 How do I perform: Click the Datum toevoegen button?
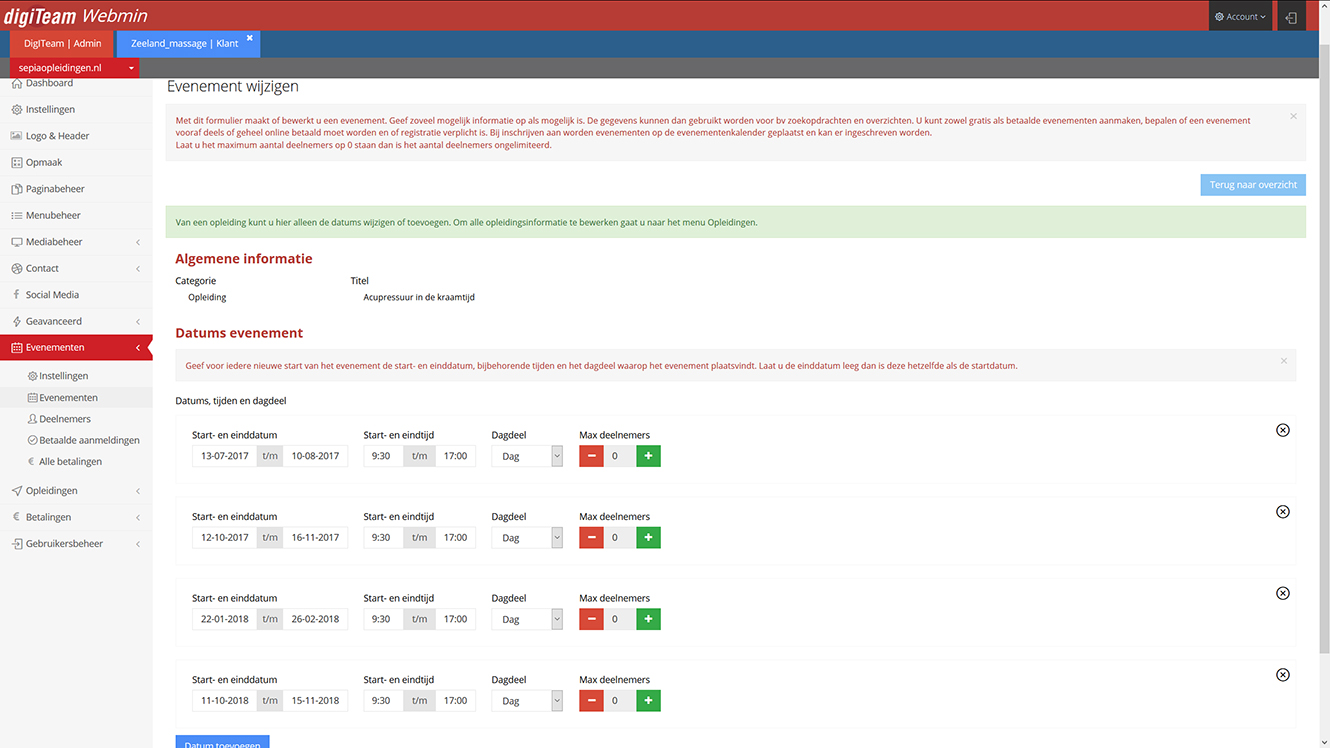[x=222, y=742]
